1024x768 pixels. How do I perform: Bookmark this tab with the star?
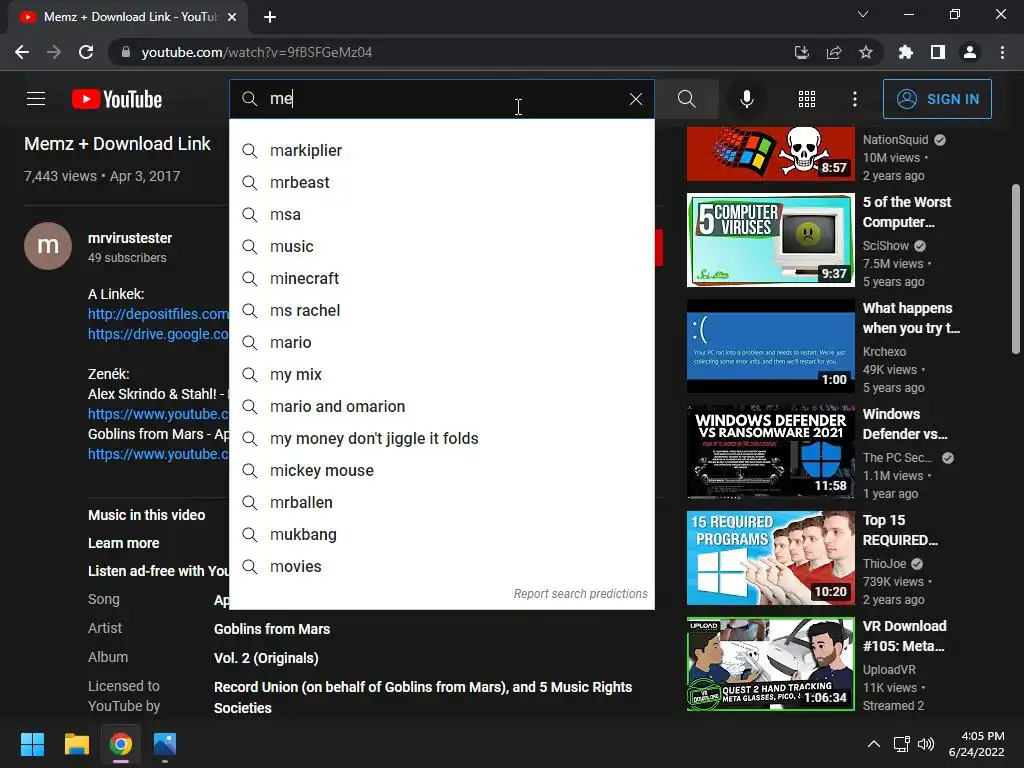(865, 52)
